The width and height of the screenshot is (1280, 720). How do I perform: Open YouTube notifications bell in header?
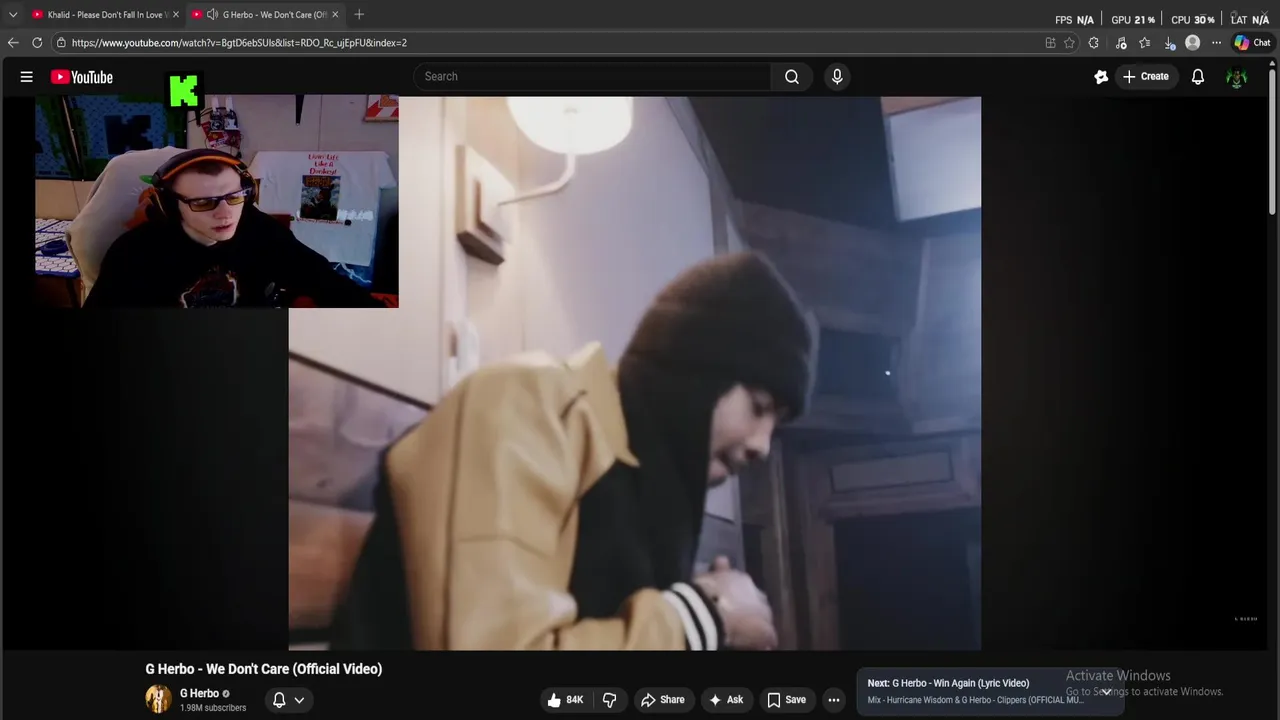(1198, 77)
